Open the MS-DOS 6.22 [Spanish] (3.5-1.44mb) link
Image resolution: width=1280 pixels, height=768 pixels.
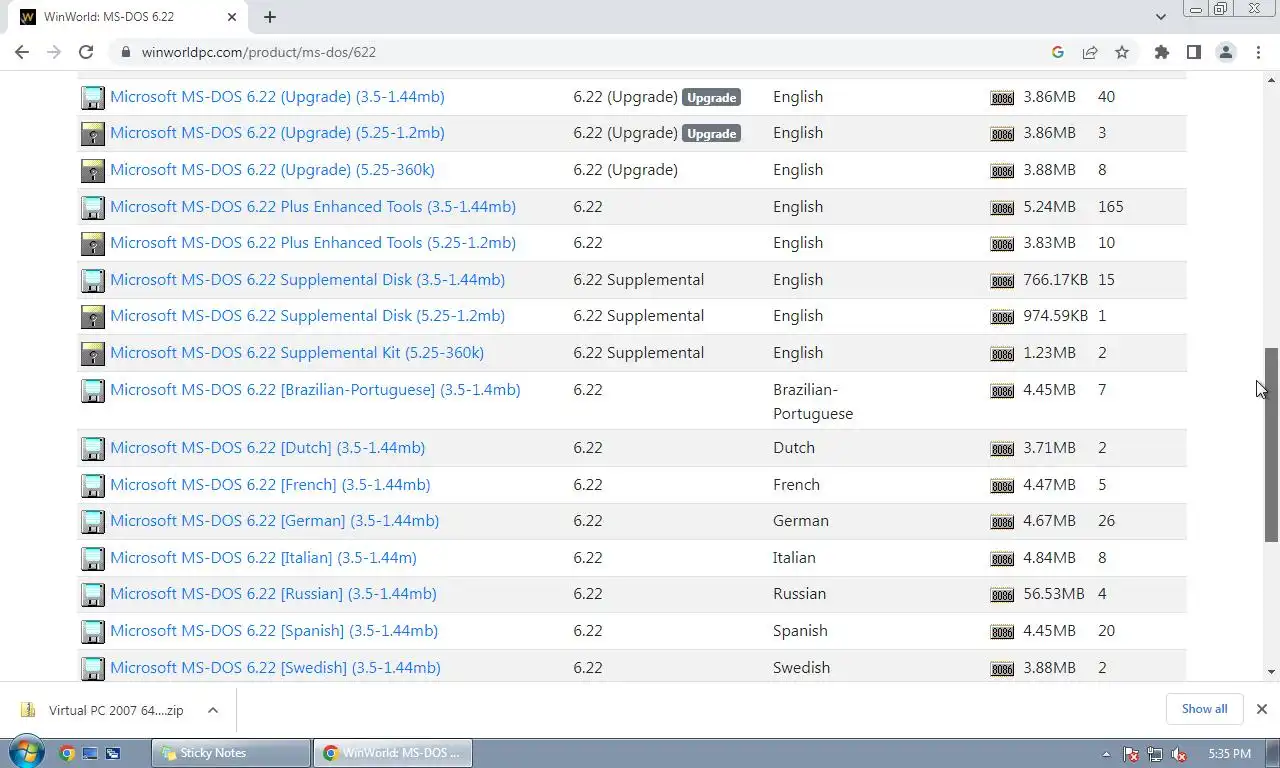(x=274, y=630)
